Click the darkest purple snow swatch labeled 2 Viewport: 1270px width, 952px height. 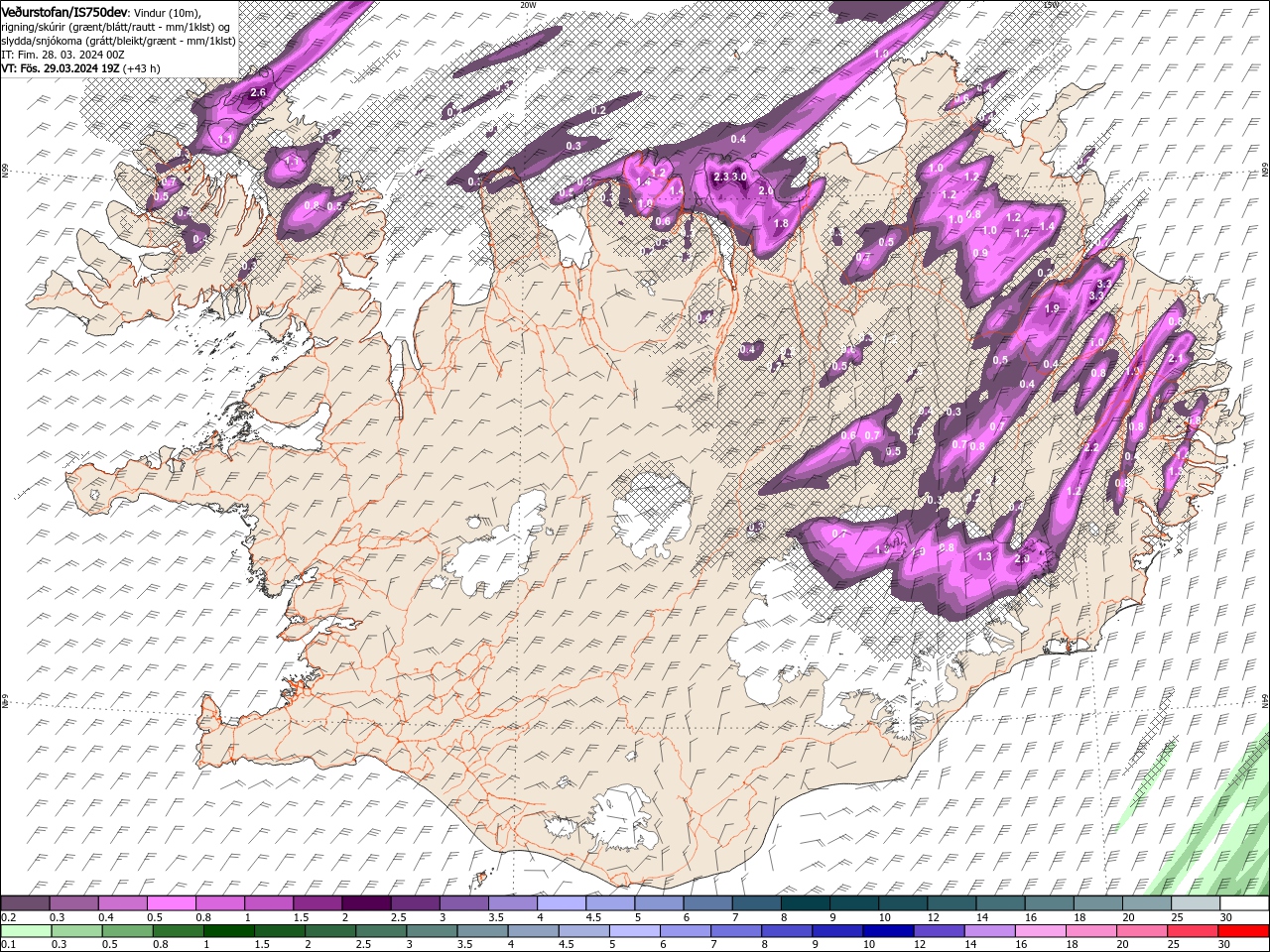pyautogui.click(x=367, y=903)
